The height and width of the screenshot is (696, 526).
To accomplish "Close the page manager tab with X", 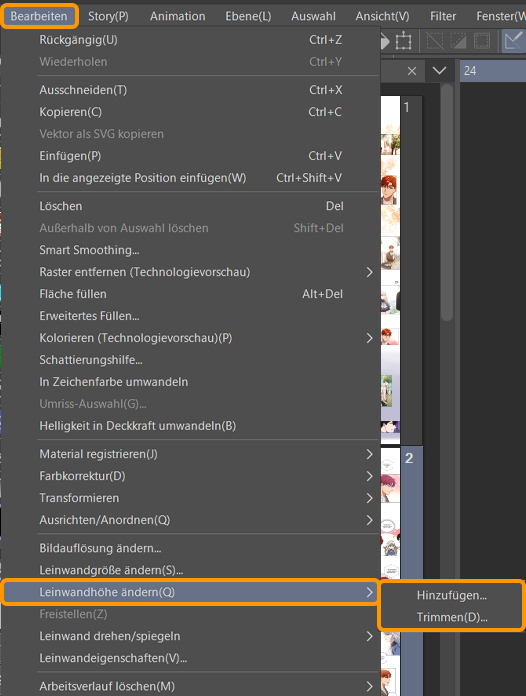I will point(412,71).
